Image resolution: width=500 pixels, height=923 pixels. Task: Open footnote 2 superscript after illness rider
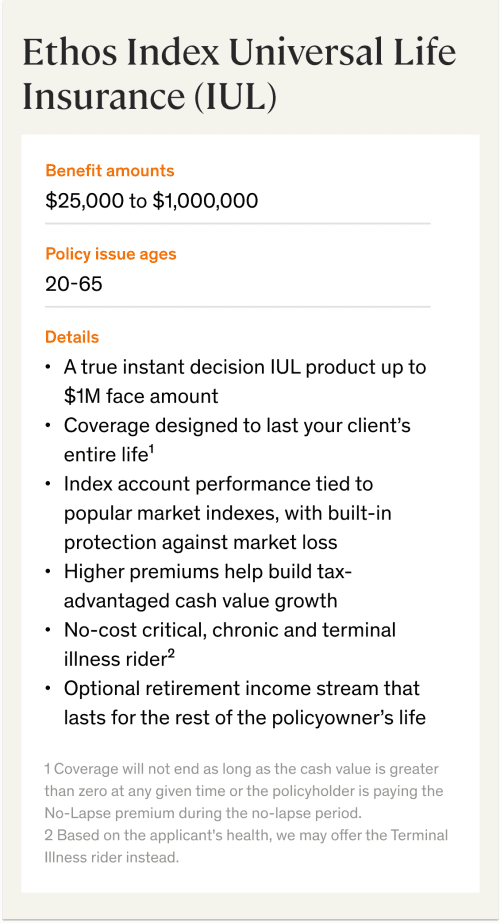pos(171,654)
